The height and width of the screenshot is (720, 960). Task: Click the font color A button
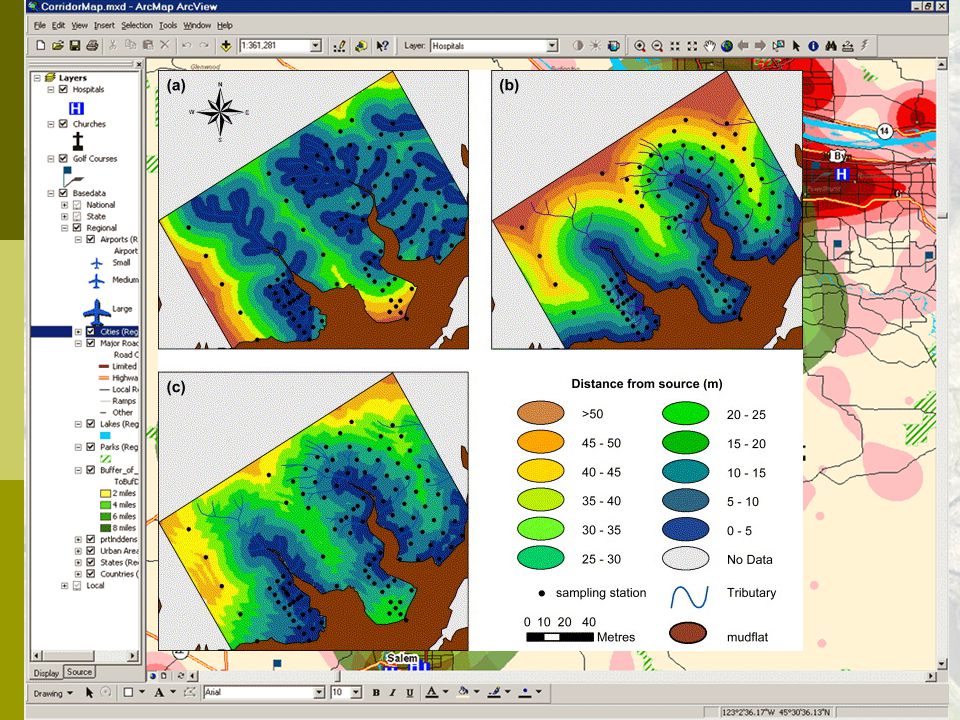coord(432,692)
